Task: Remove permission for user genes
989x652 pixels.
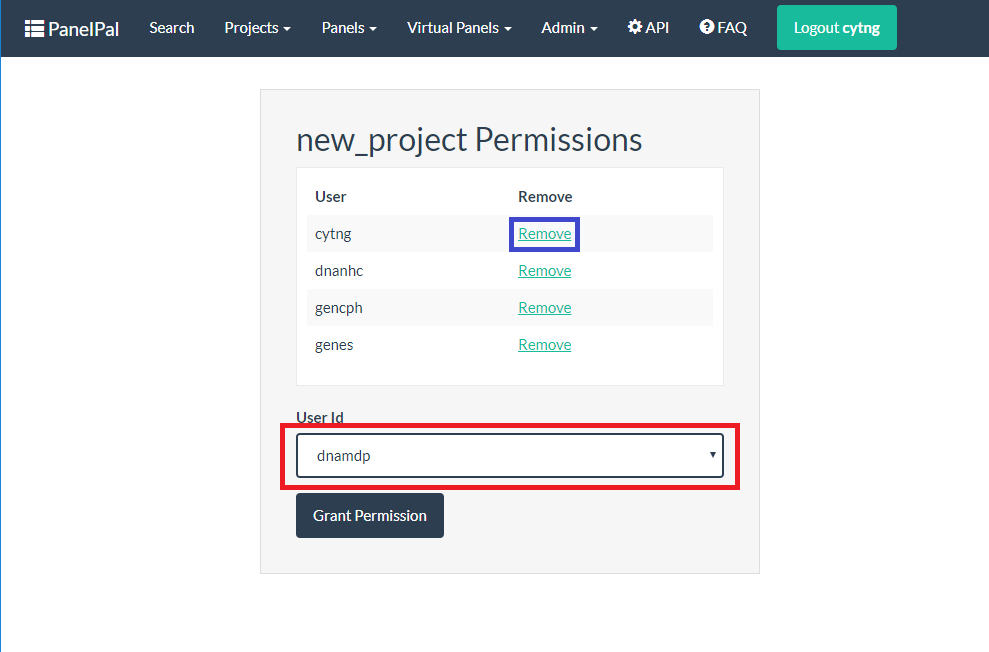Action: (544, 345)
